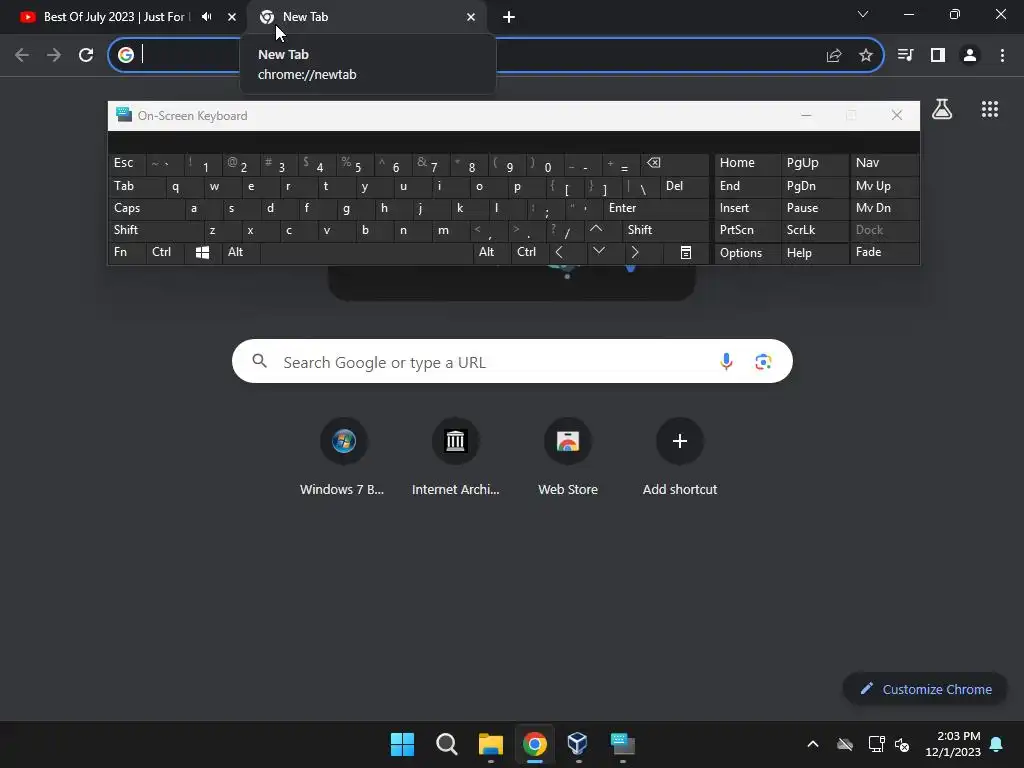Toggle left Ctrl key on keyboard

[x=165, y=253]
